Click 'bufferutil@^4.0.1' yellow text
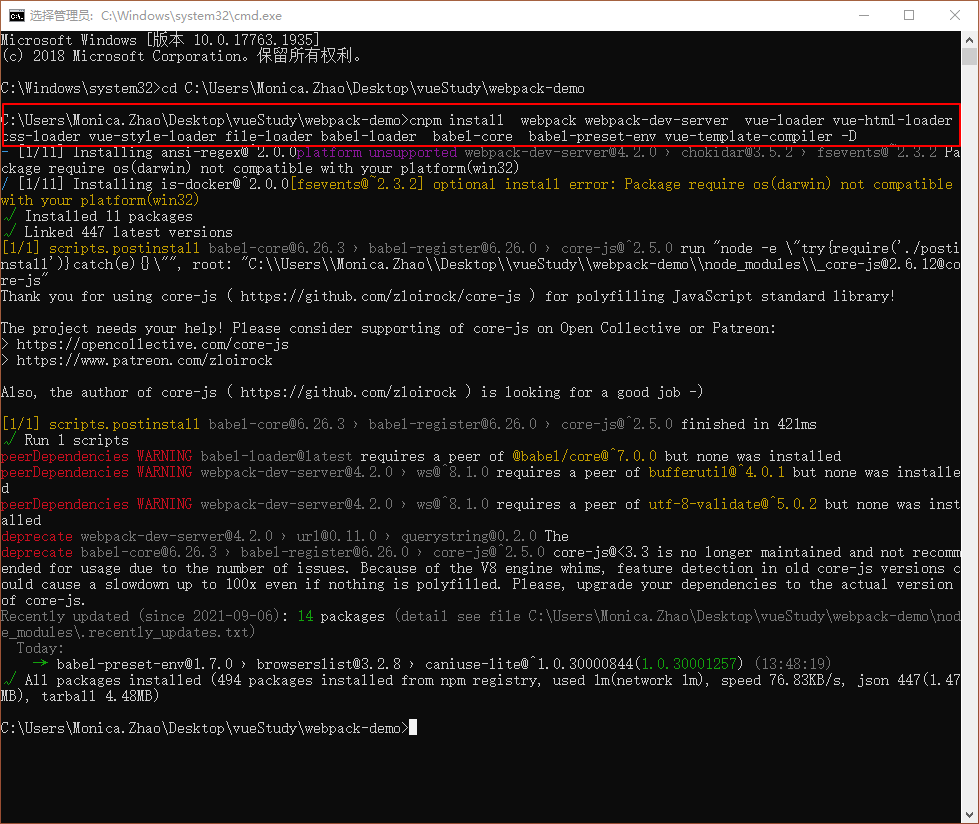Viewport: 979px width, 824px height. pos(717,473)
